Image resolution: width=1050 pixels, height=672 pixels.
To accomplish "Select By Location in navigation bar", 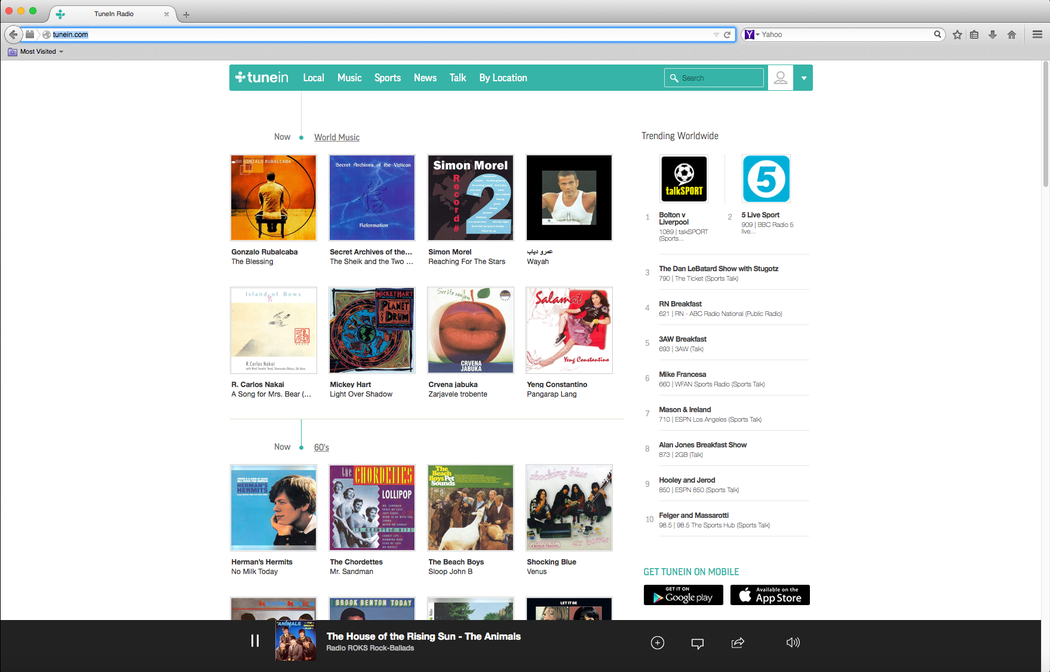I will click(x=502, y=78).
